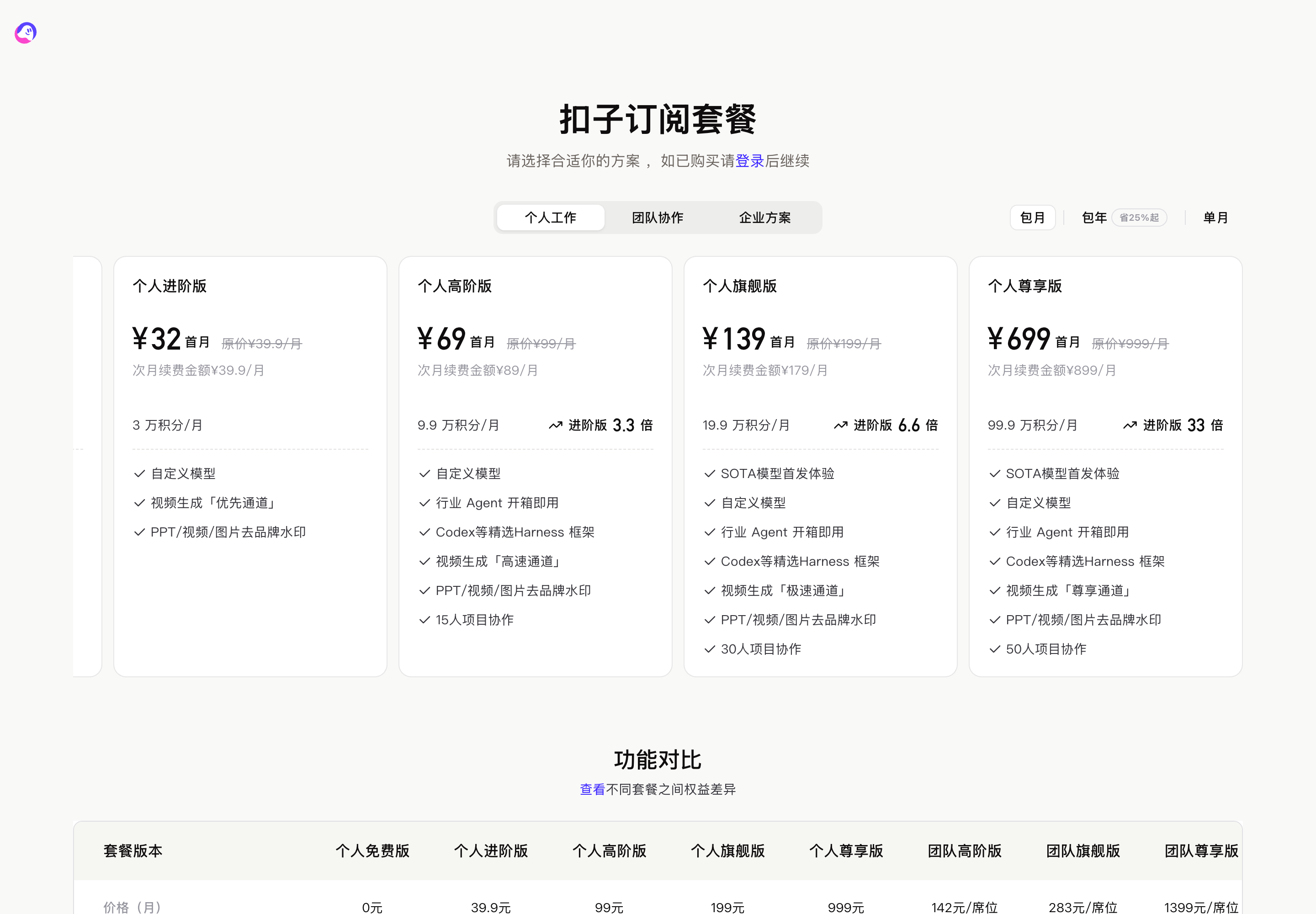Click the 3 万积分/月 credits text
Viewport: 1316px width, 914px height.
pos(168,425)
